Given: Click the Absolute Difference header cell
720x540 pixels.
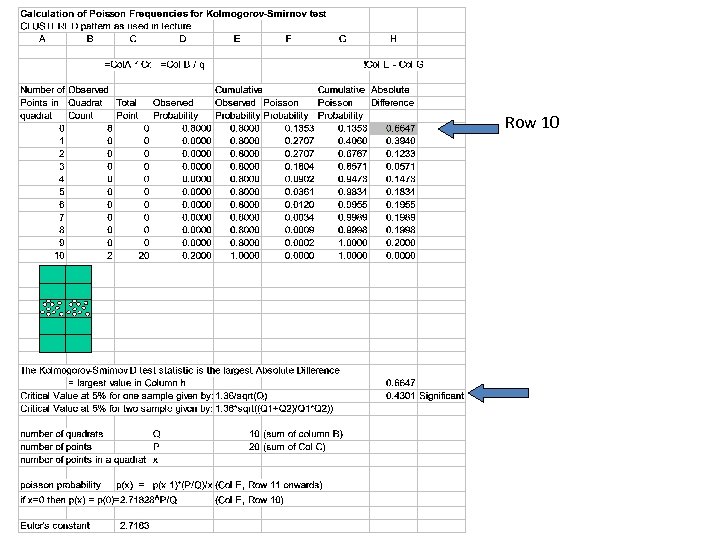Looking at the screenshot, I should pos(394,96).
